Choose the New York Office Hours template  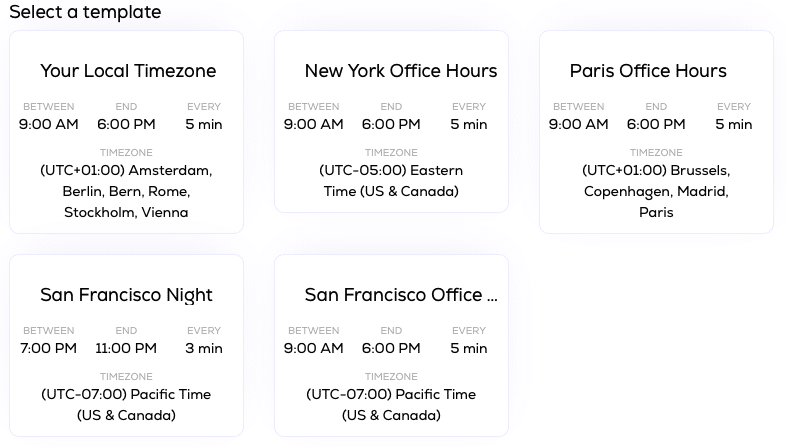tap(391, 121)
